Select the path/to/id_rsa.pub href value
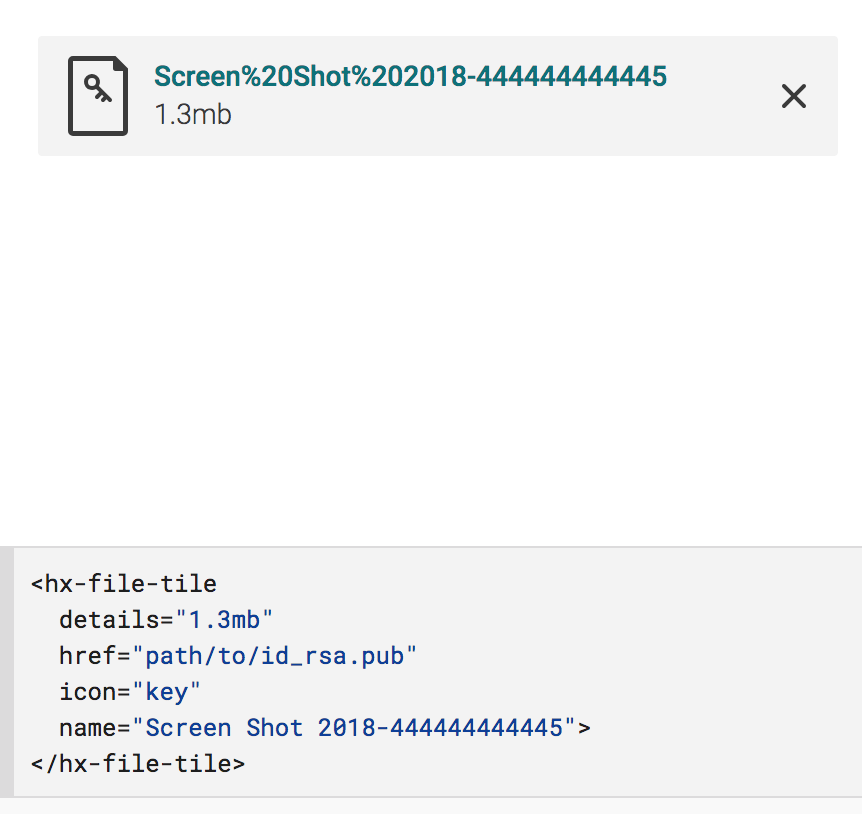The image size is (862, 814). 273,655
